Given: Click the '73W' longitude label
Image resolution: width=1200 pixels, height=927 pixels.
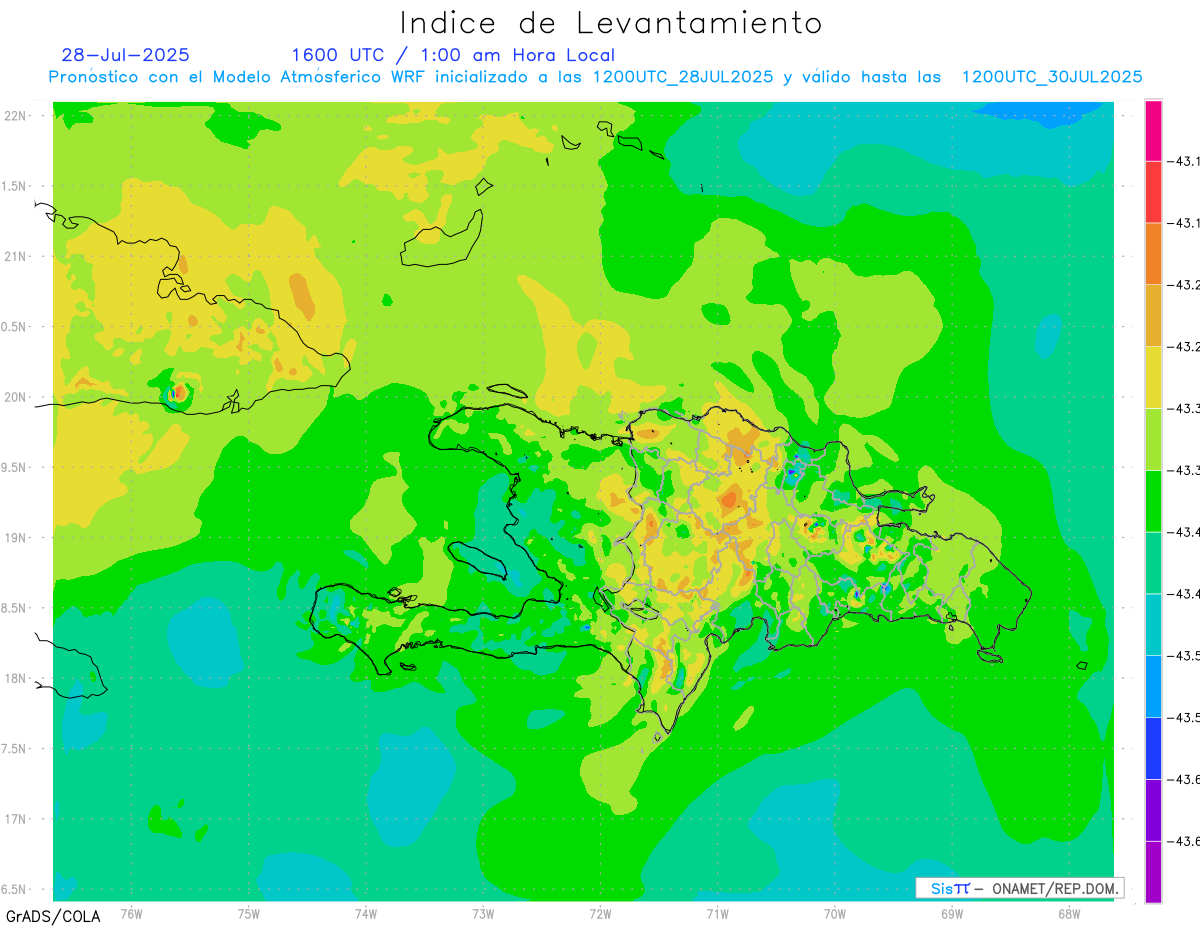Looking at the screenshot, I should coord(483,913).
